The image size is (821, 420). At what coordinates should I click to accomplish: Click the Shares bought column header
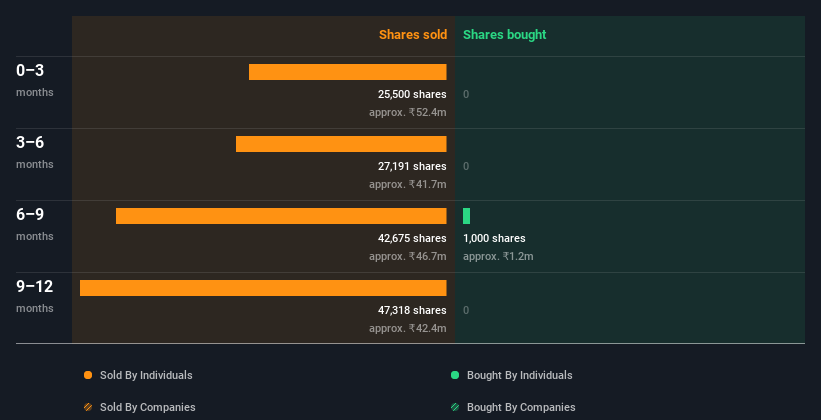[504, 35]
